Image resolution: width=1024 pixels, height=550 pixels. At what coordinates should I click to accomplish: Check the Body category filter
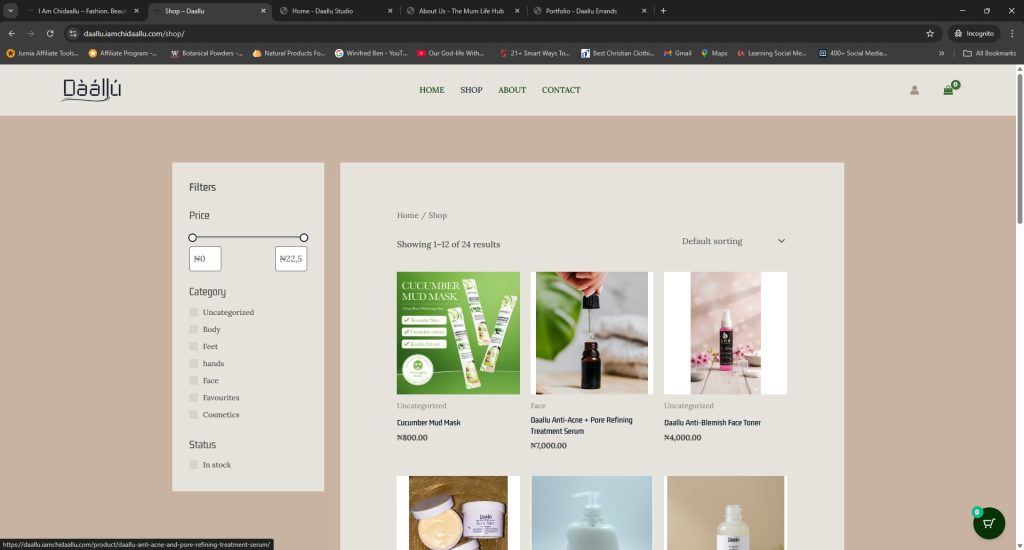point(193,329)
